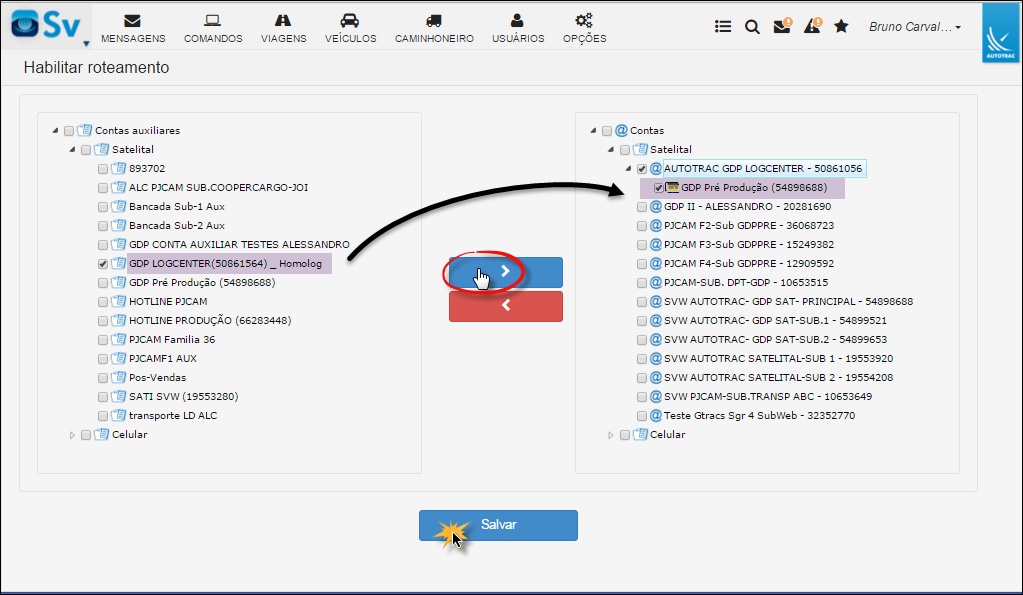Click the document icon beside Pos-Vendas
Image resolution: width=1023 pixels, height=595 pixels.
(x=118, y=377)
